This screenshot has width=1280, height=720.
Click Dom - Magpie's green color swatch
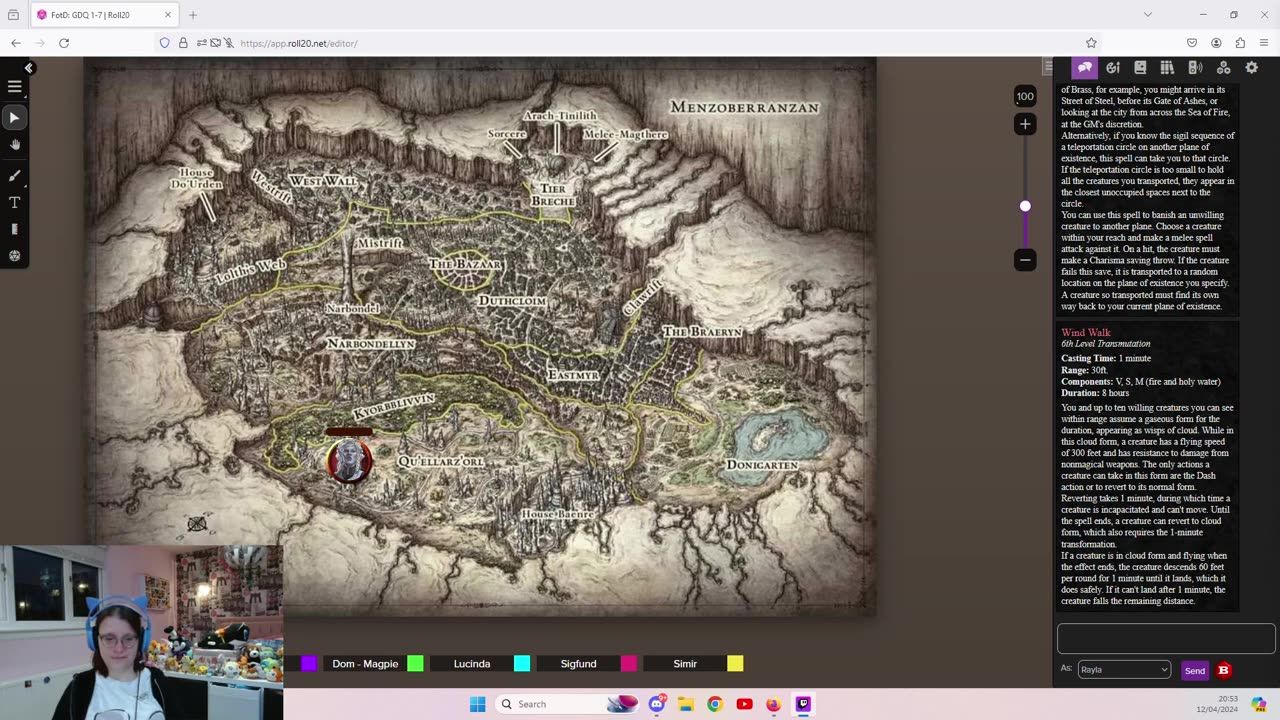click(x=415, y=664)
